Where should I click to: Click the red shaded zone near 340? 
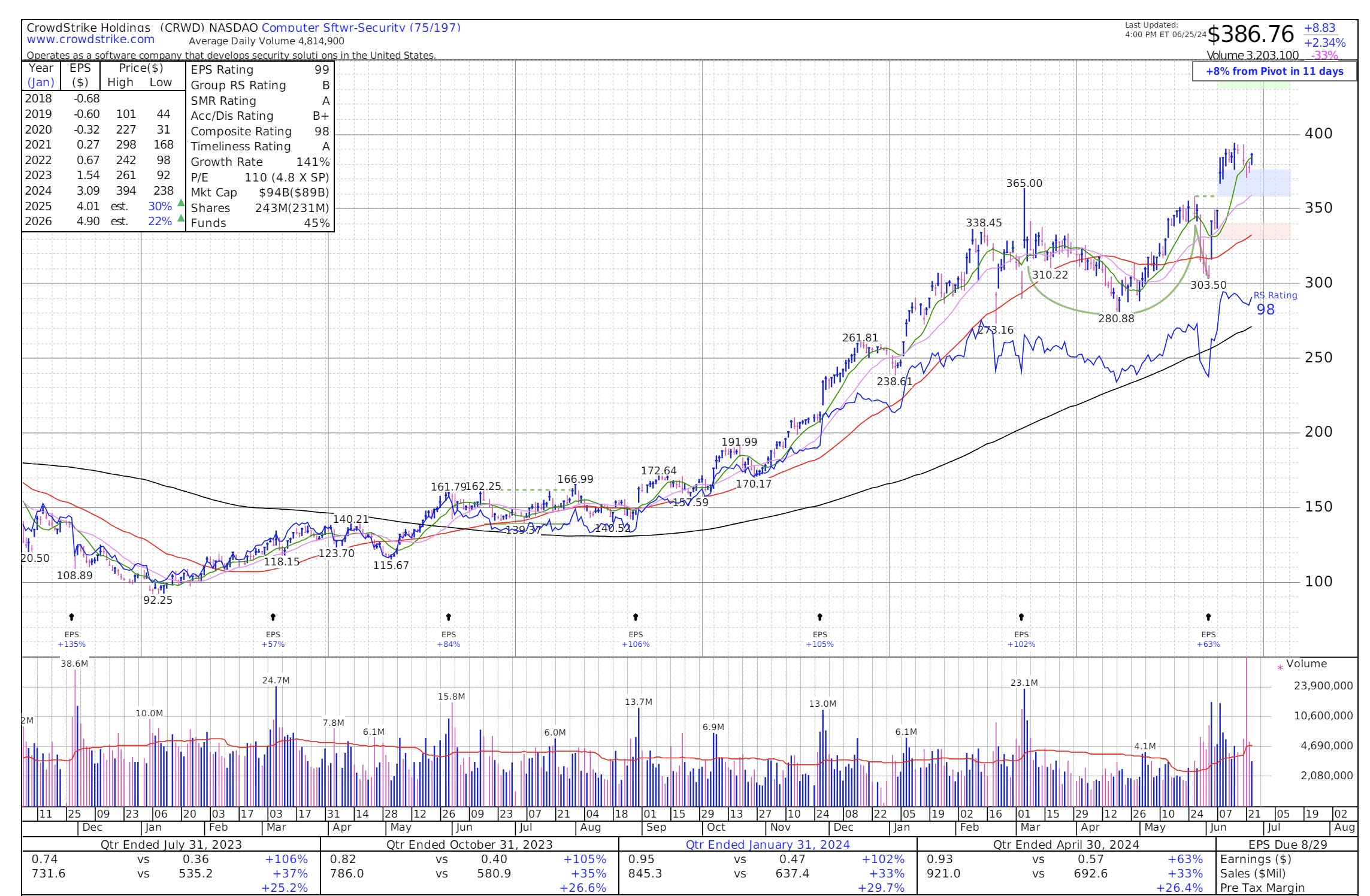pos(1258,231)
